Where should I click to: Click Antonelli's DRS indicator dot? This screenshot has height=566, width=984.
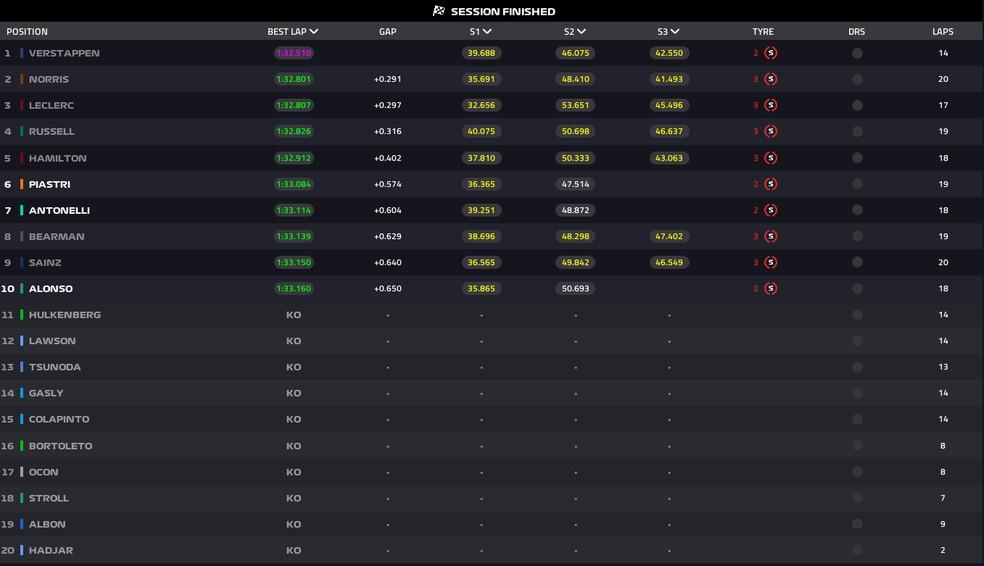pos(857,210)
